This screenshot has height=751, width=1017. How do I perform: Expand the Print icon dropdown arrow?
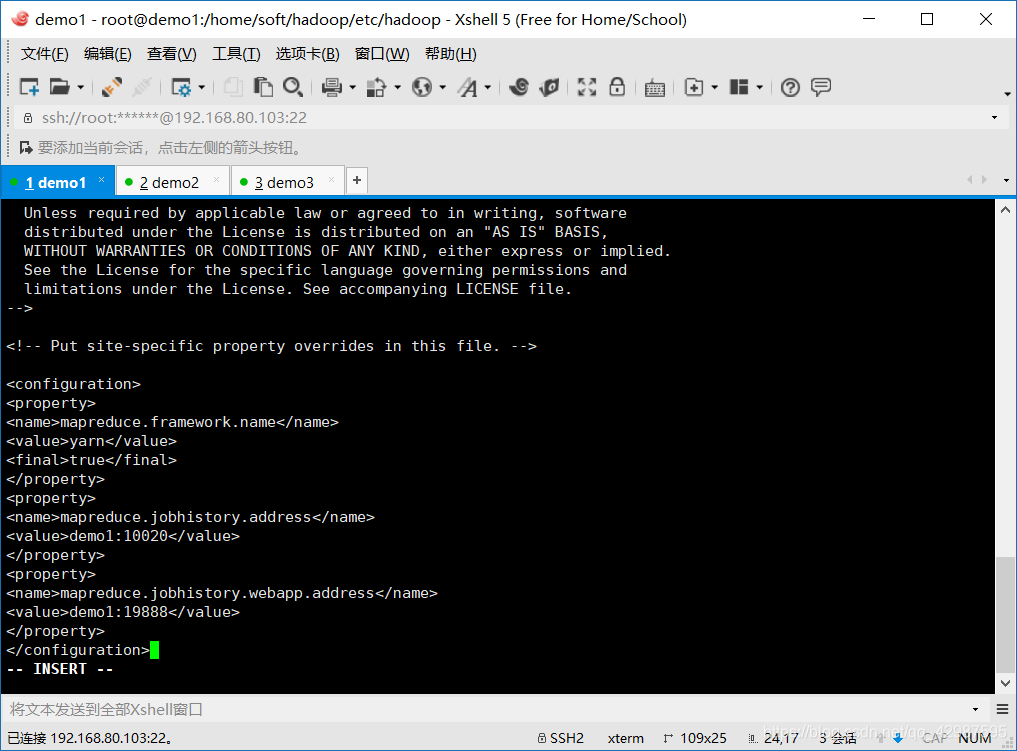coord(352,87)
